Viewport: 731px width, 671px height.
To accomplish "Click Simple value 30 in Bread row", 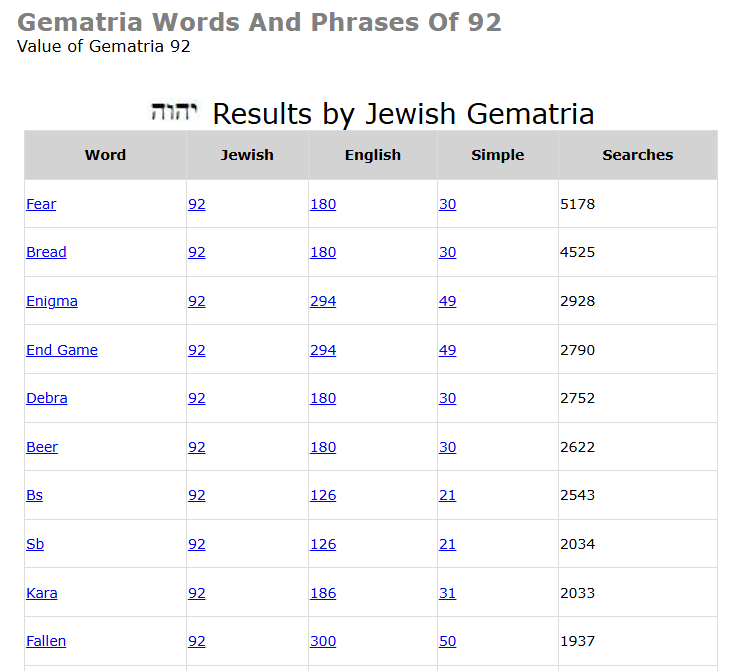I will click(448, 252).
